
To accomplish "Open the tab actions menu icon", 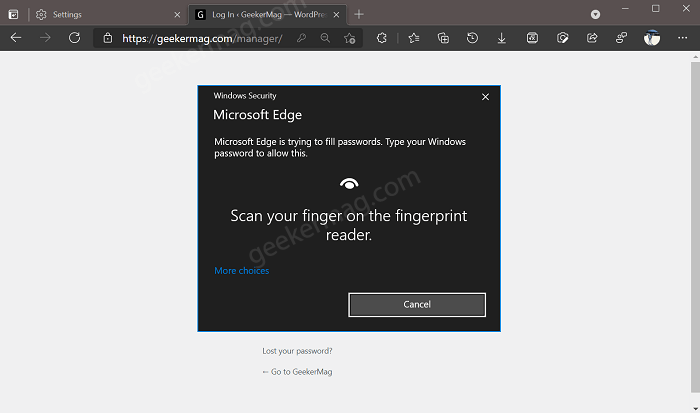I will pyautogui.click(x=13, y=14).
